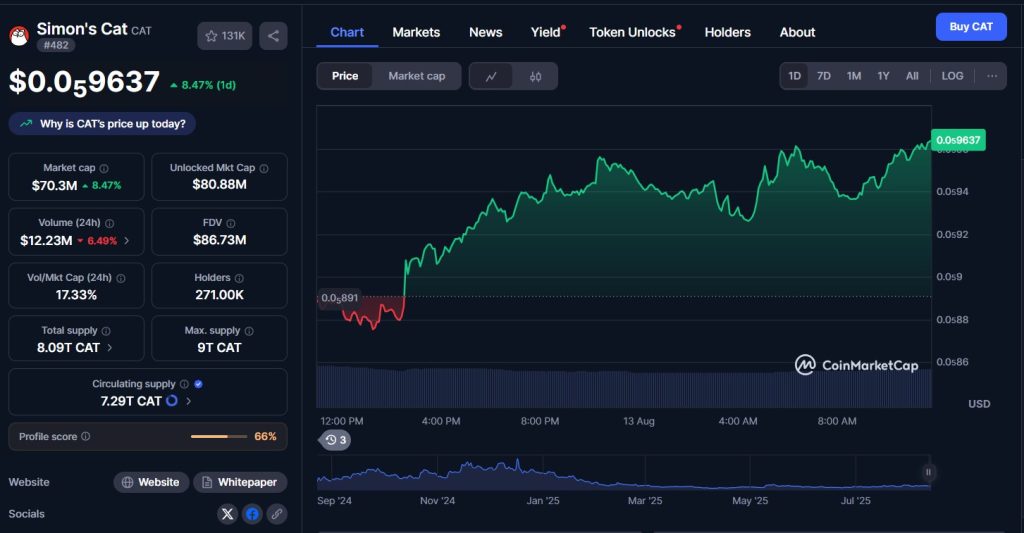The width and height of the screenshot is (1024, 533).
Task: Switch to the Markets tab
Action: coord(416,32)
